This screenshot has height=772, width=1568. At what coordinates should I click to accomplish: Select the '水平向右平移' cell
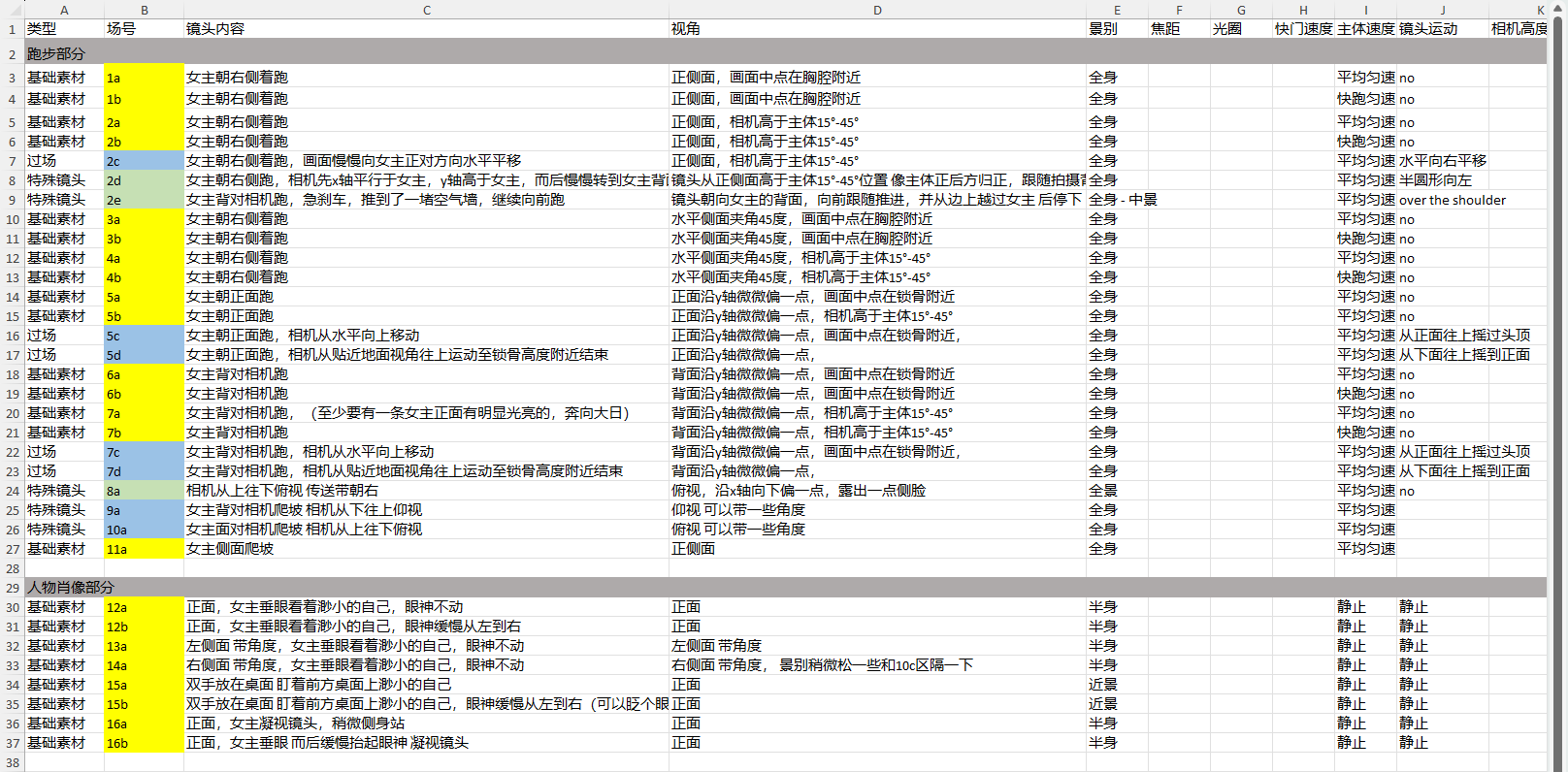[x=1442, y=161]
